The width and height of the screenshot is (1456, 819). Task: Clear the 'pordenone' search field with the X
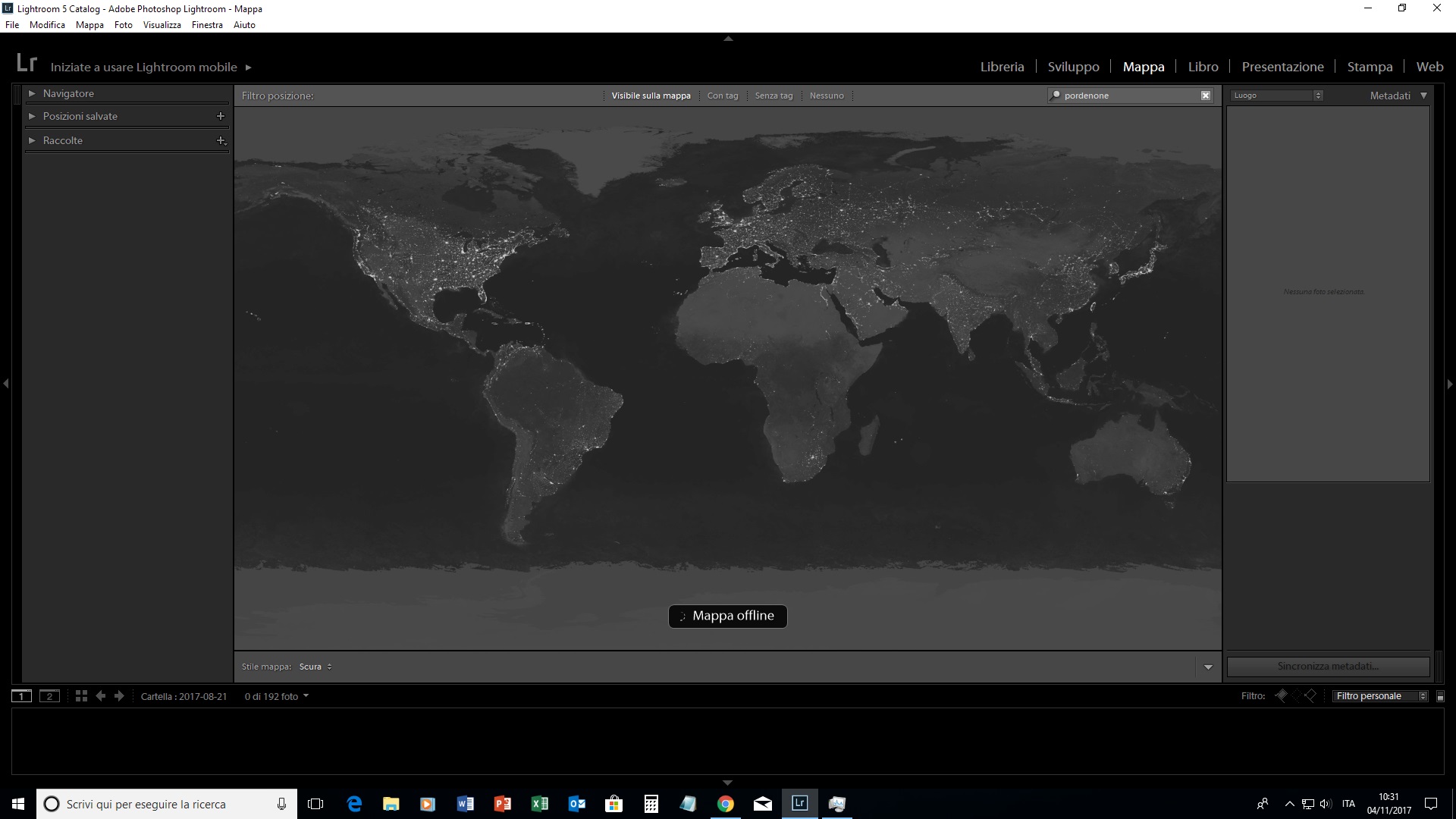(x=1205, y=95)
